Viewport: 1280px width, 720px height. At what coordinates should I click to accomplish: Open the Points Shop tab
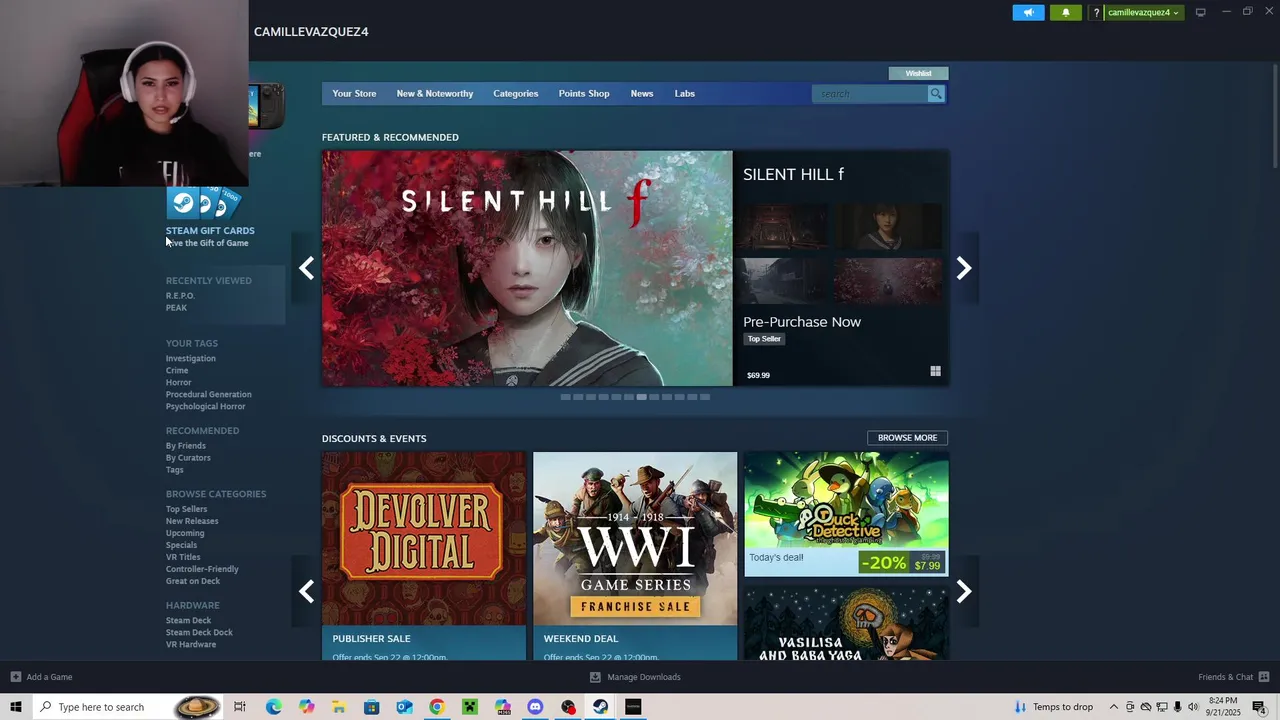pyautogui.click(x=584, y=94)
